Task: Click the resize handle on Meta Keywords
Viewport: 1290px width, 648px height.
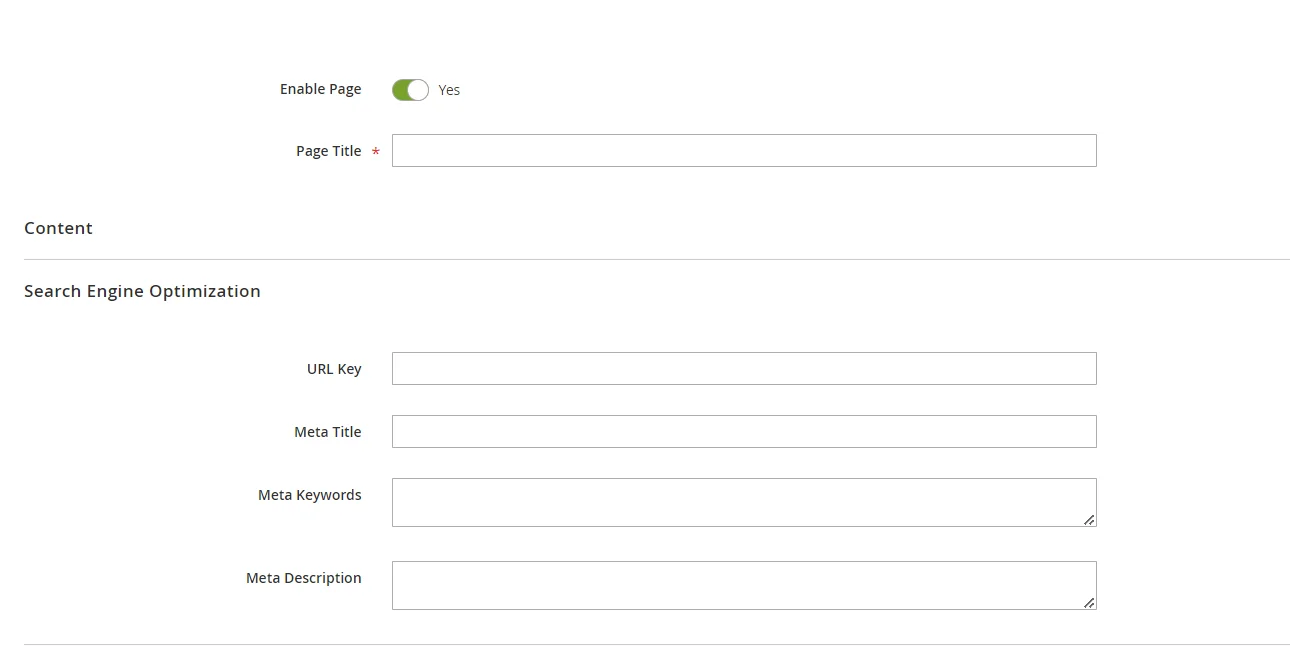Action: [1089, 519]
